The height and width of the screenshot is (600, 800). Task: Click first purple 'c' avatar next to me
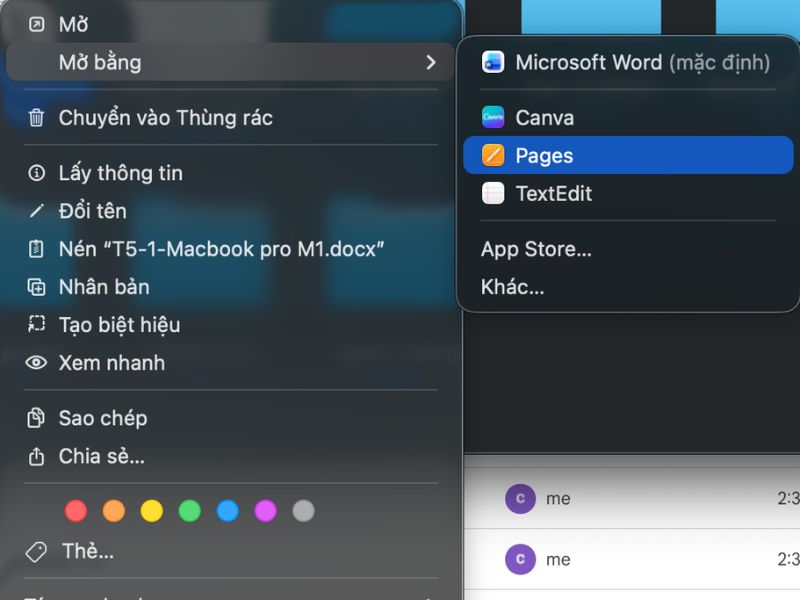pos(520,498)
